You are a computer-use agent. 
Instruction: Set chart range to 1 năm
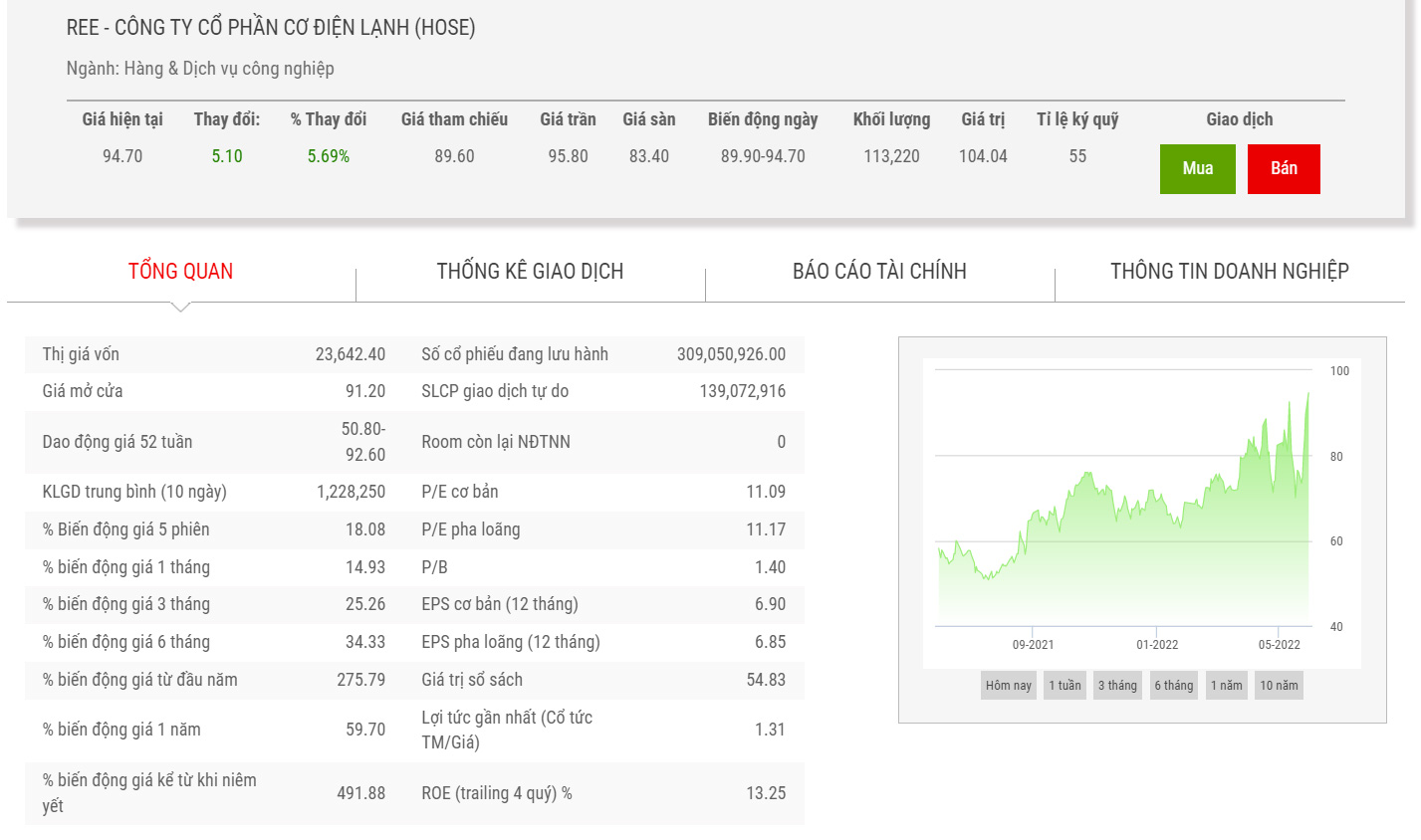(1226, 686)
